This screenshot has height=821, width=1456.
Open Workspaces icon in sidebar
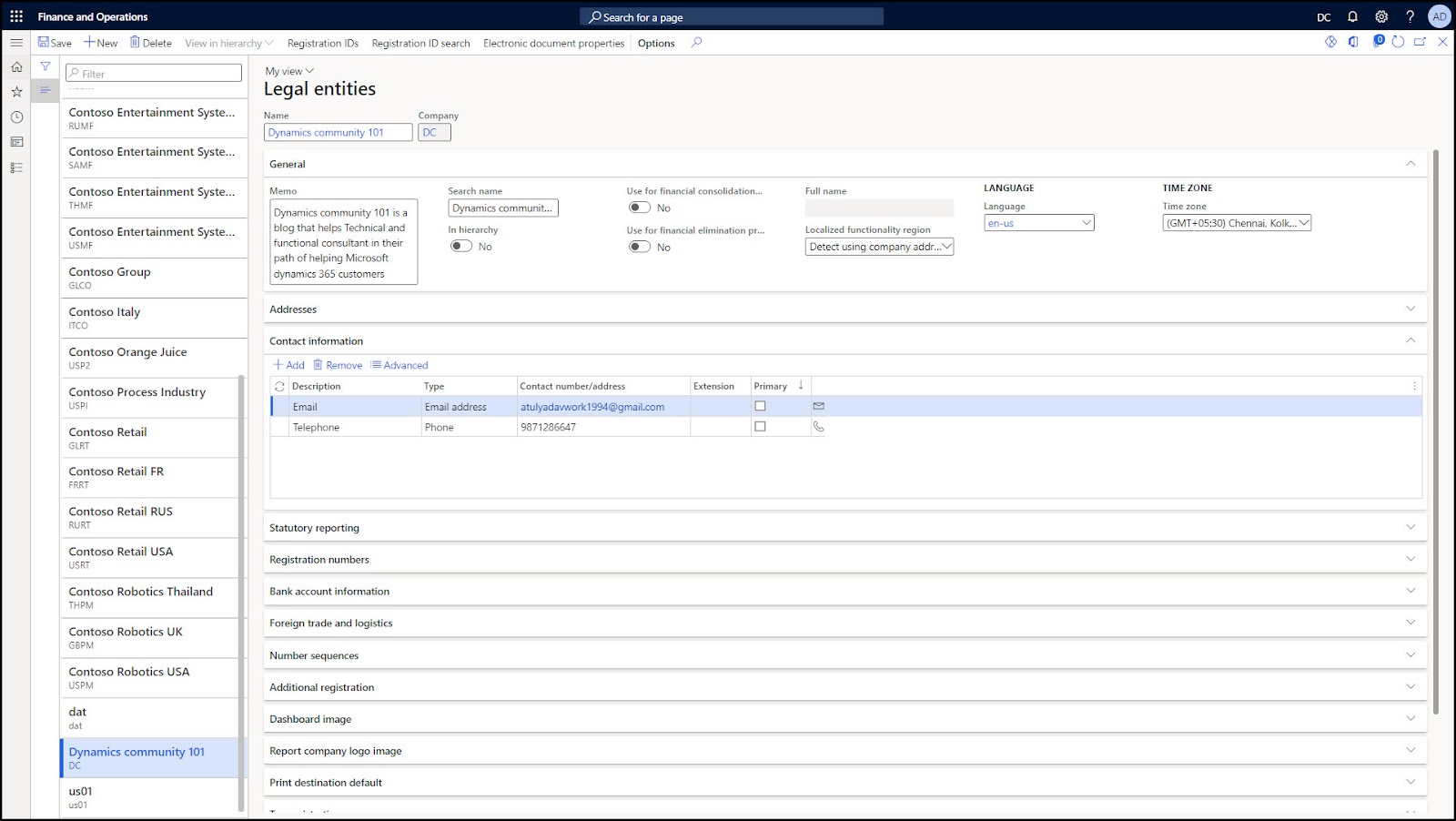point(16,142)
